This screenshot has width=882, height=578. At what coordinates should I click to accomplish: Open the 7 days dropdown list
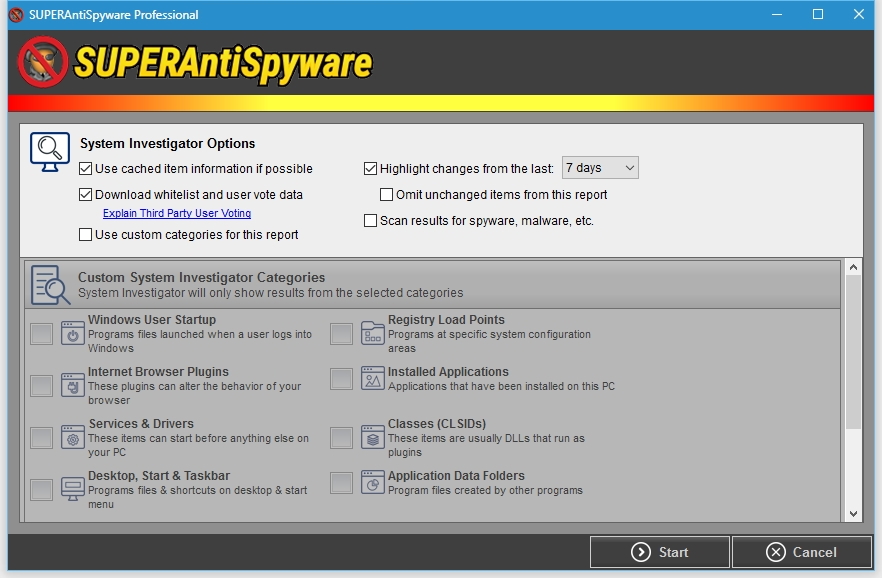pyautogui.click(x=600, y=168)
